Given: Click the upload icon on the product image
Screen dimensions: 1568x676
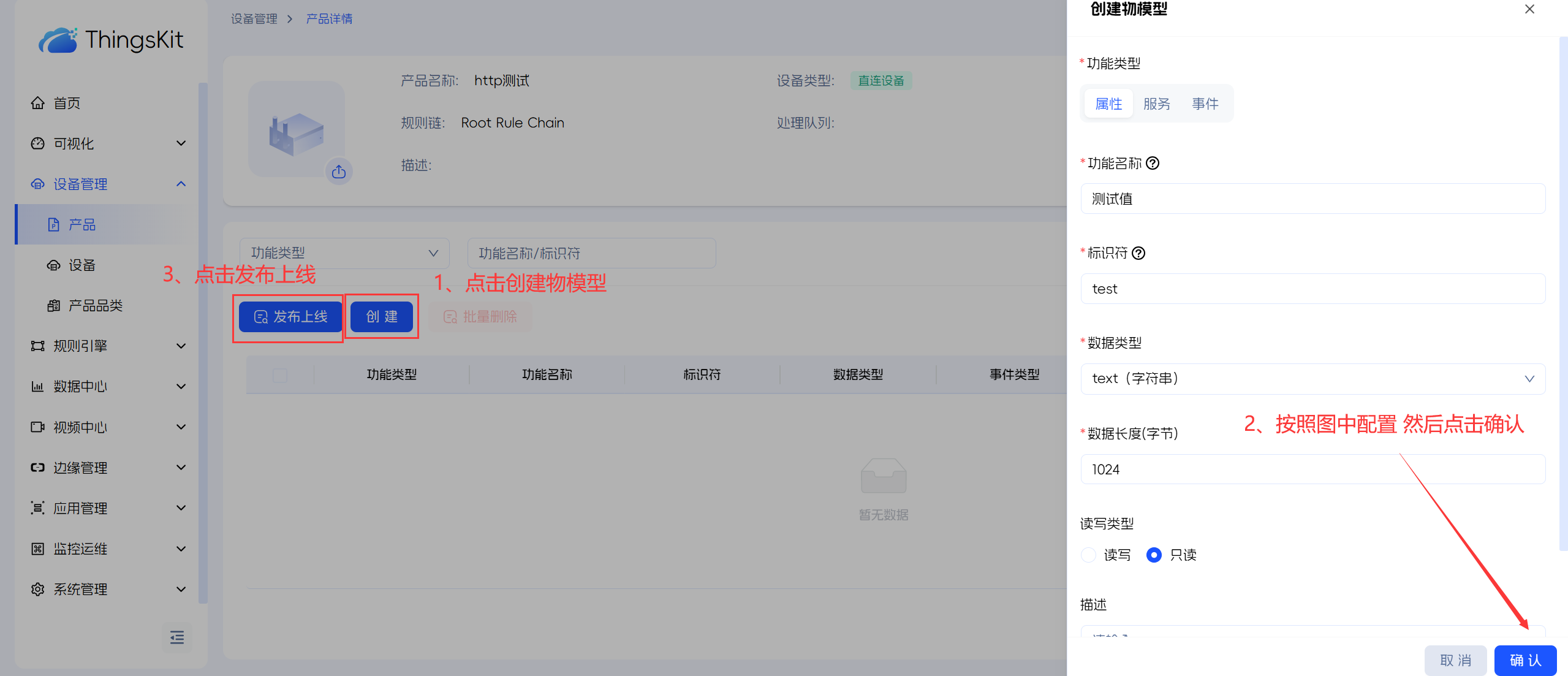Looking at the screenshot, I should point(338,172).
